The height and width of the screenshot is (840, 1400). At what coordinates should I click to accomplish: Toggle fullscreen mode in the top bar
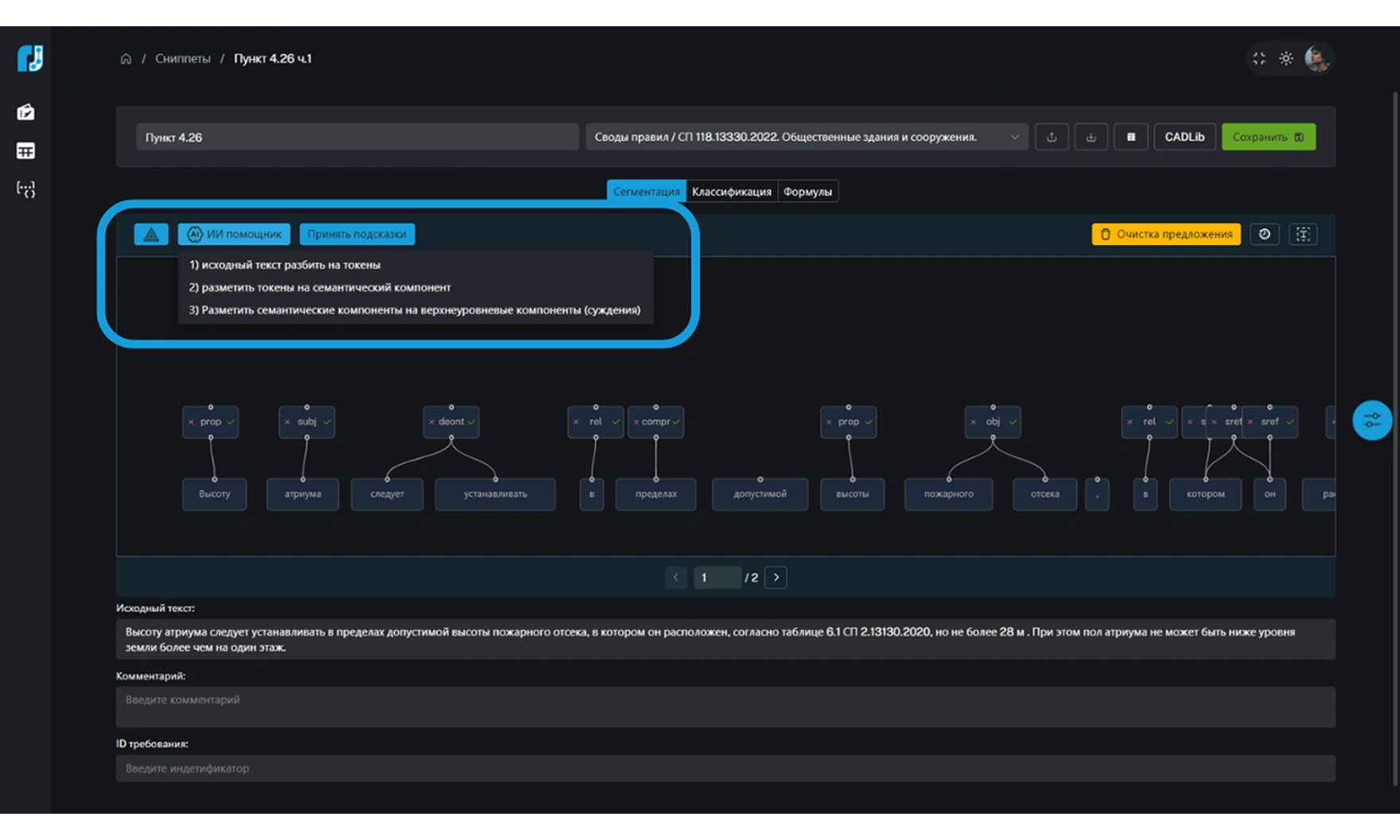point(1258,59)
